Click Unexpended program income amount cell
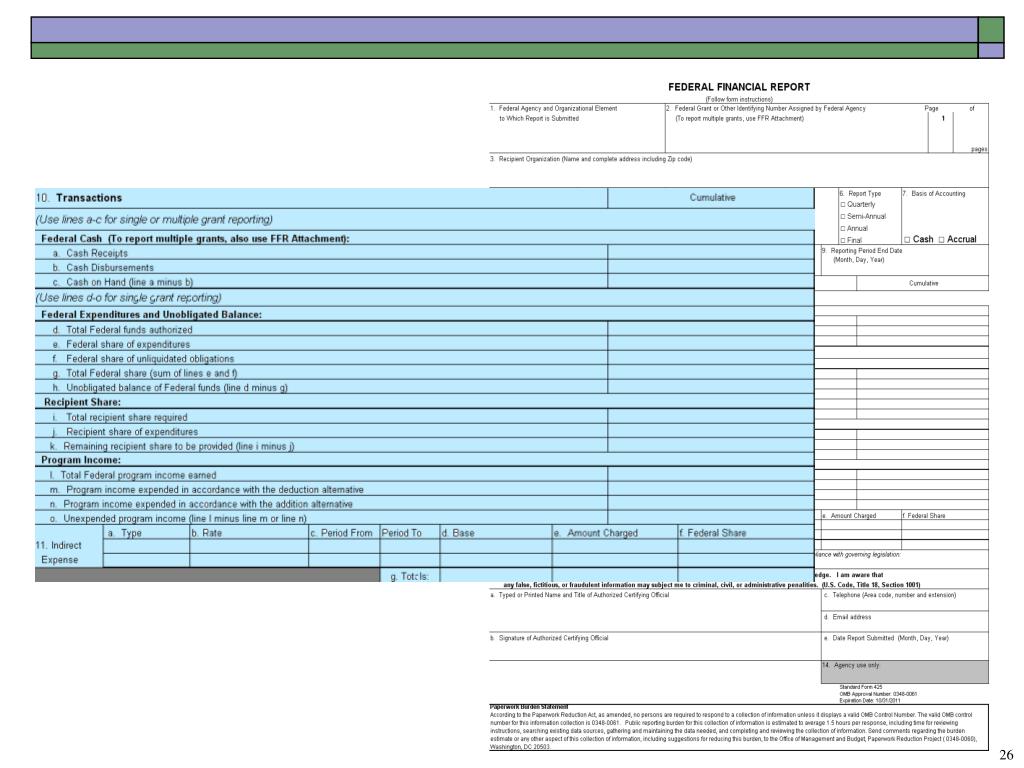Image resolution: width=1024 pixels, height=768 pixels. 711,518
